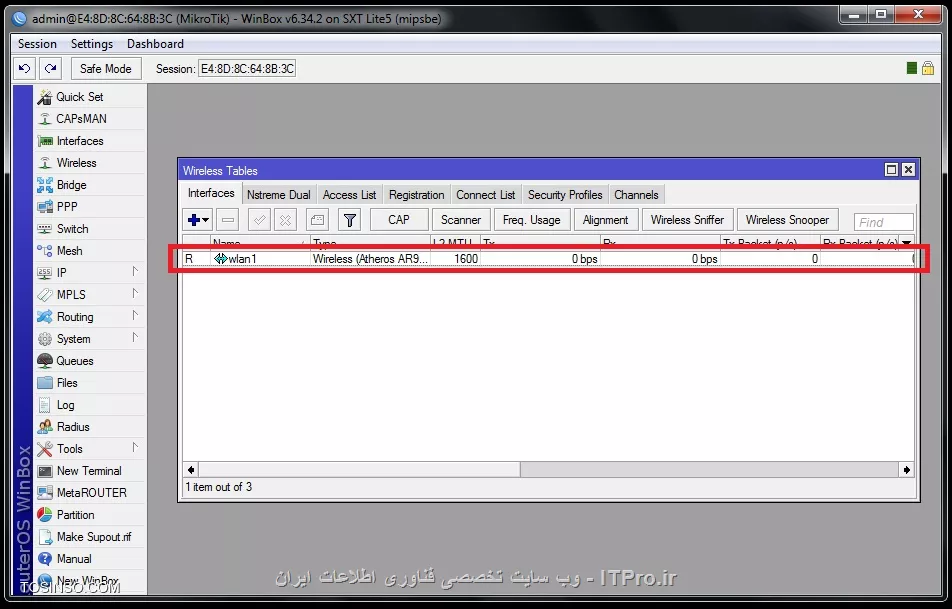Click the horizontal scrollbar right arrow
The width and height of the screenshot is (952, 609).
click(x=906, y=469)
